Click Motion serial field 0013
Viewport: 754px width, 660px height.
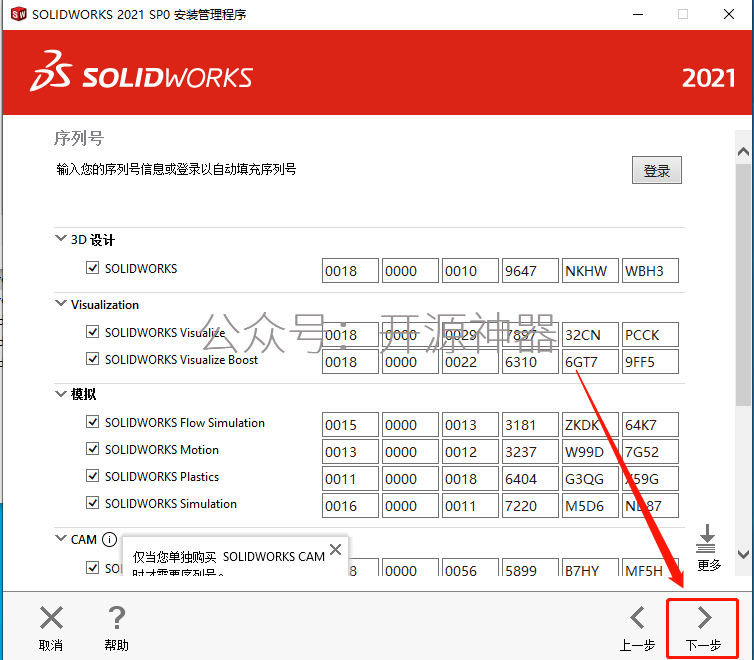[x=350, y=451]
